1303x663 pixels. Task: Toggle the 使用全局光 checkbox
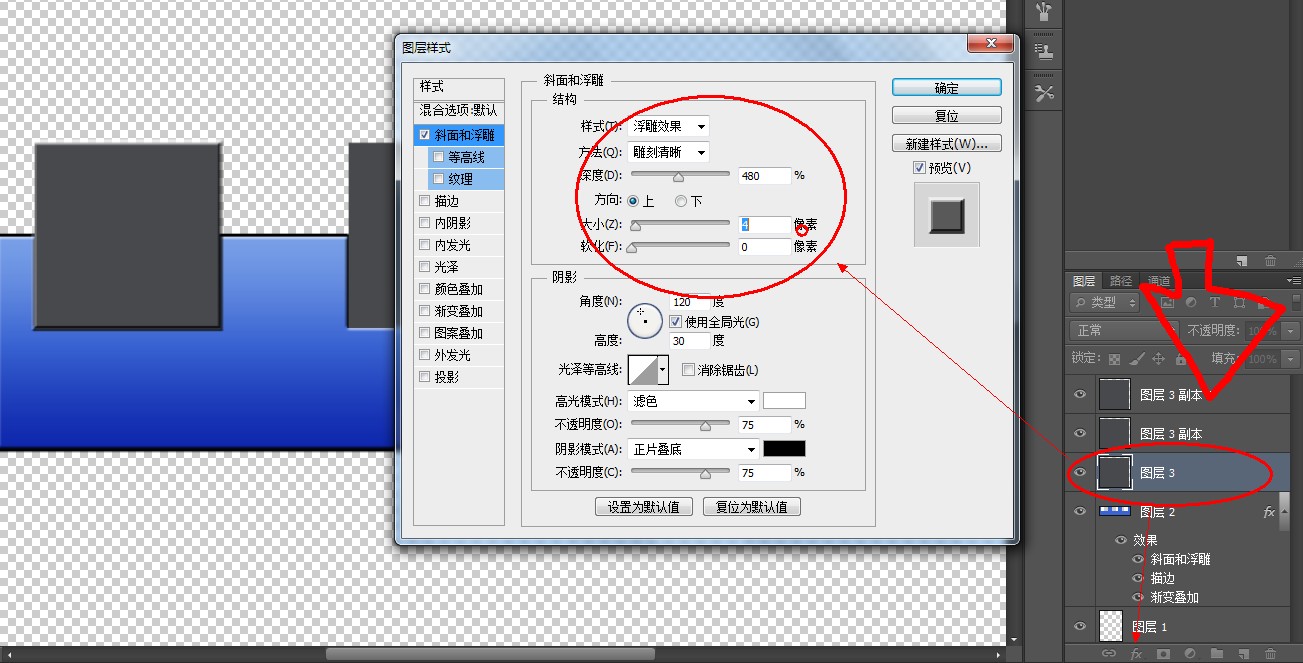[675, 322]
